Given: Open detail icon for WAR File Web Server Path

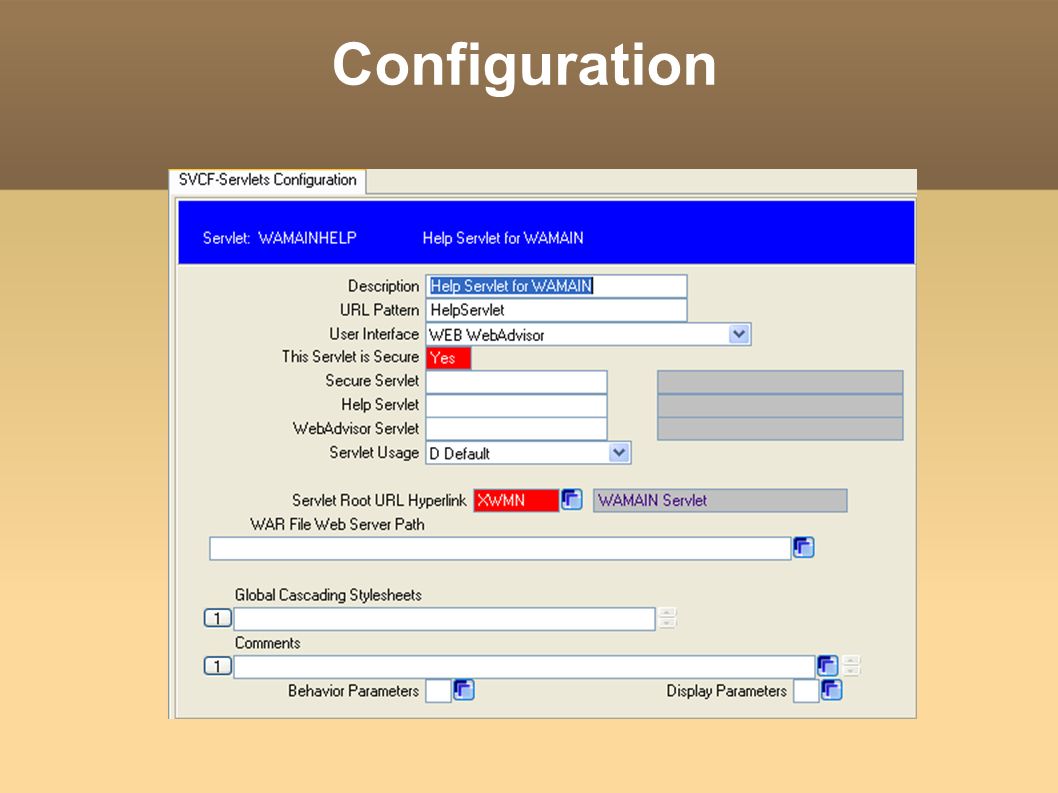Looking at the screenshot, I should tap(804, 547).
